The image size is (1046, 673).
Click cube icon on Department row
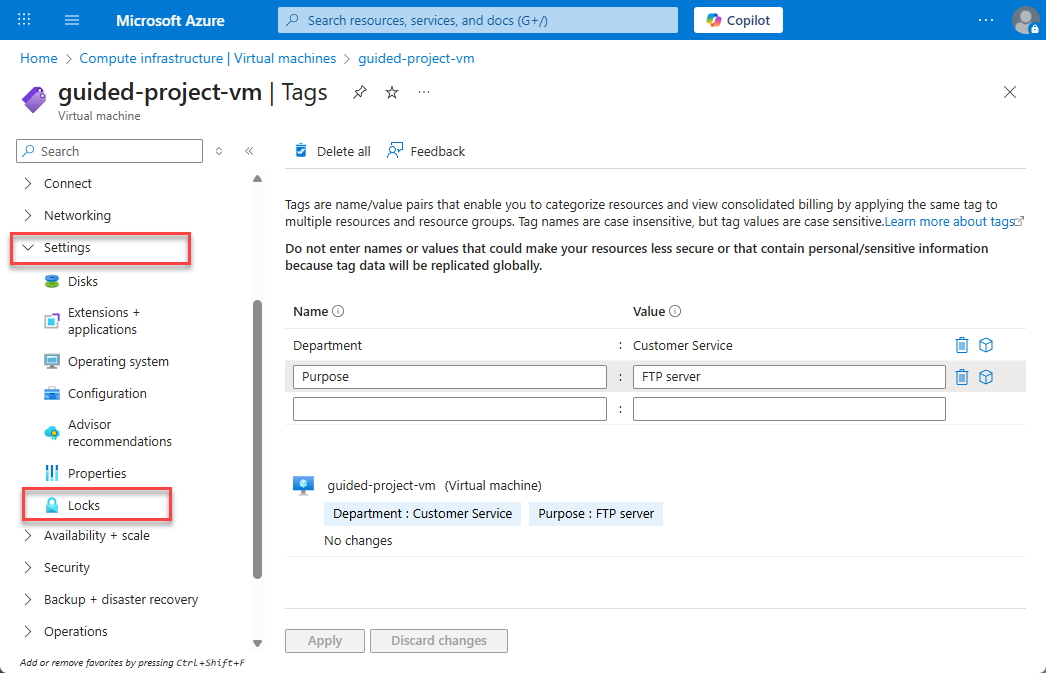(x=986, y=345)
